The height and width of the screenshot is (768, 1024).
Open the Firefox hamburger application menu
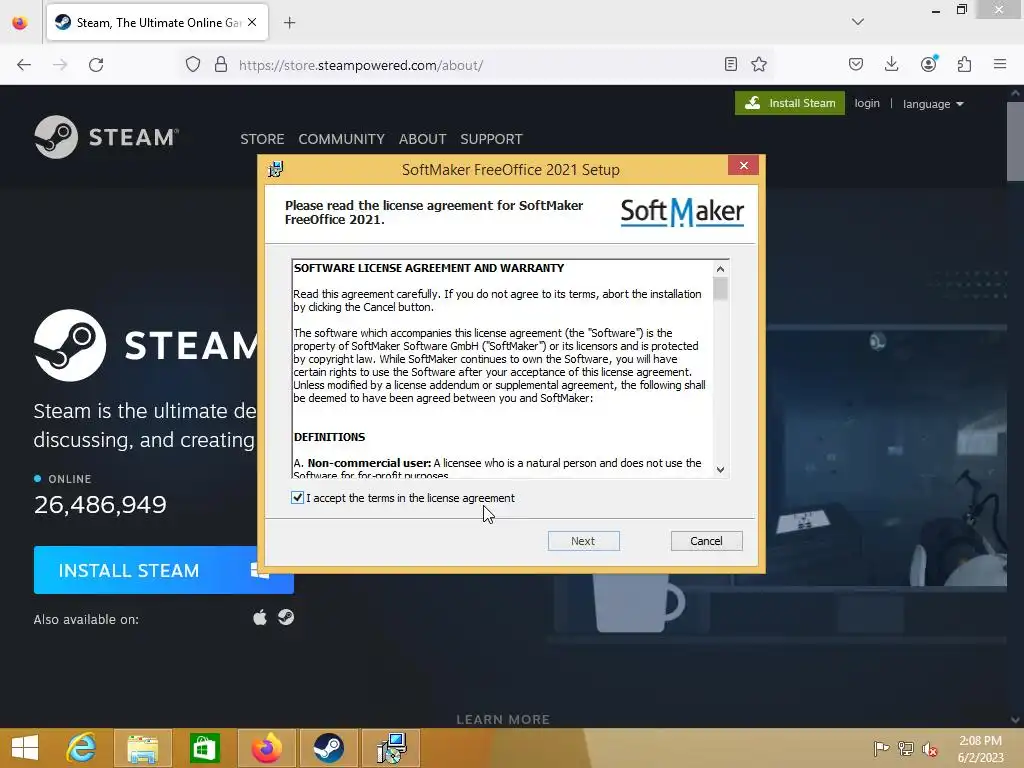[x=1000, y=64]
